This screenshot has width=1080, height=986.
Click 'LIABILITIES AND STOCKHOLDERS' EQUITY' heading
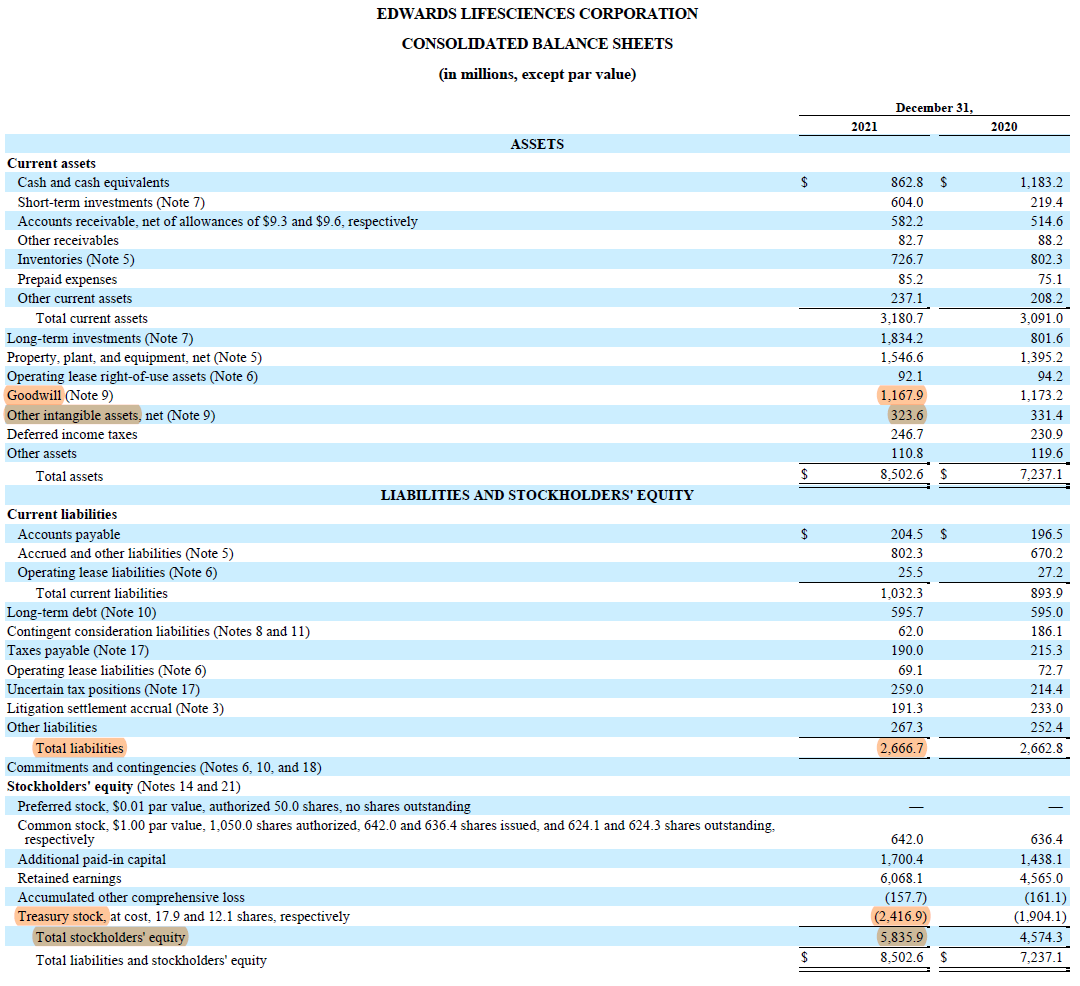[x=537, y=496]
